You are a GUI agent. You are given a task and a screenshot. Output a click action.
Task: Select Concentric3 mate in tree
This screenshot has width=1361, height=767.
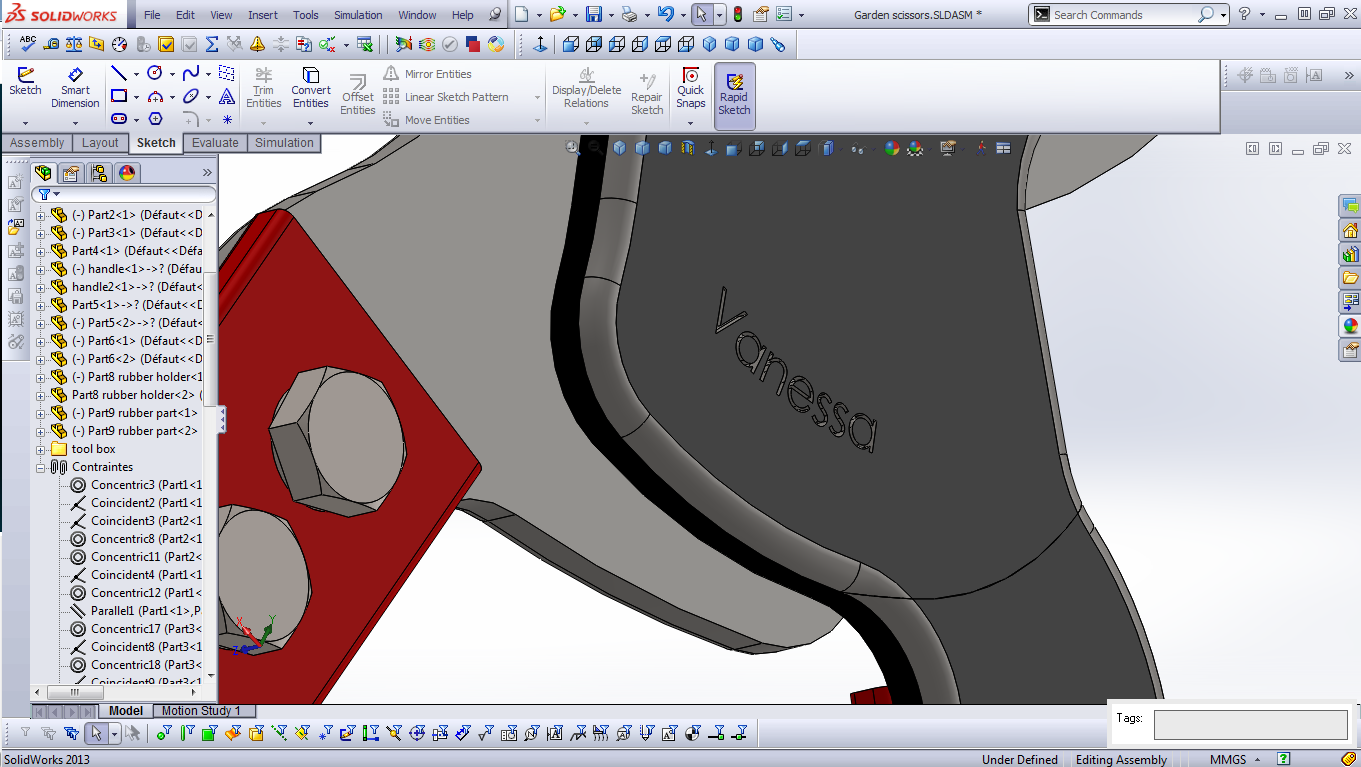136,485
